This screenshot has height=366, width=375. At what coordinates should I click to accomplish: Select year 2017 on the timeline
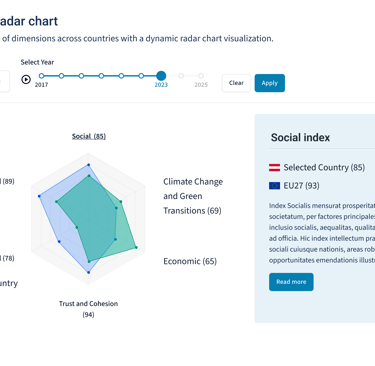point(41,76)
